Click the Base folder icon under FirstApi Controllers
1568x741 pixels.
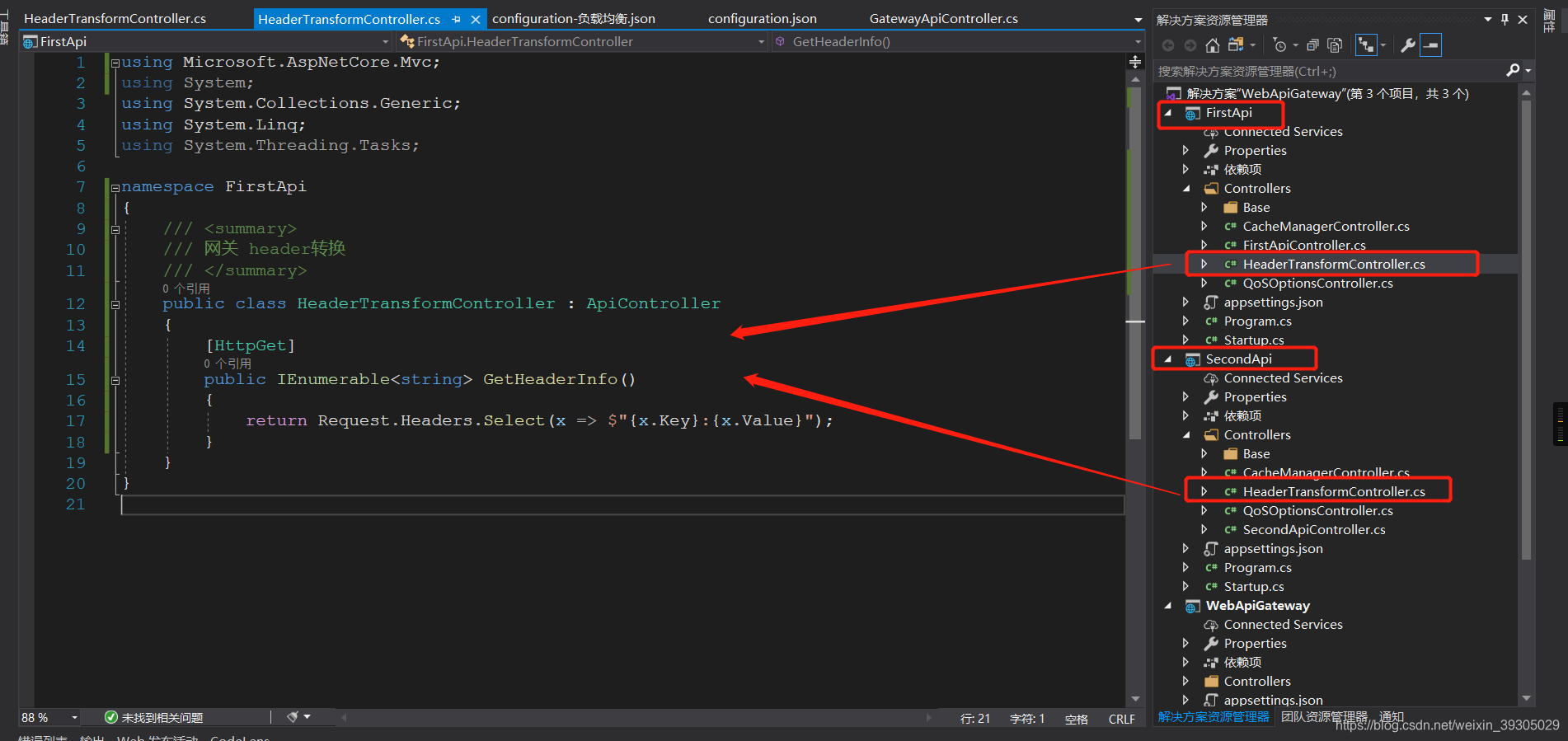click(1231, 208)
